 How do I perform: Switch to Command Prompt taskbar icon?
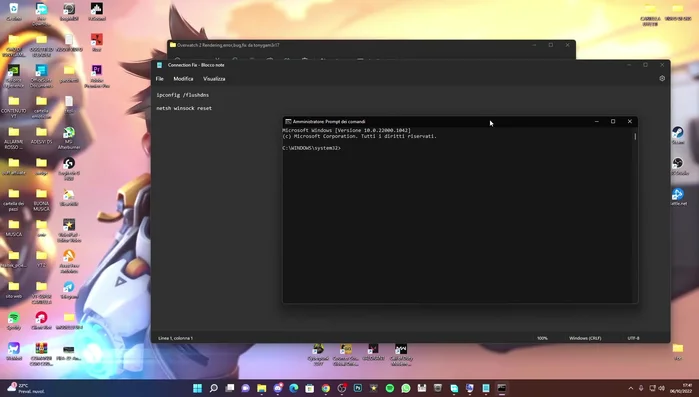pyautogui.click(x=502, y=388)
